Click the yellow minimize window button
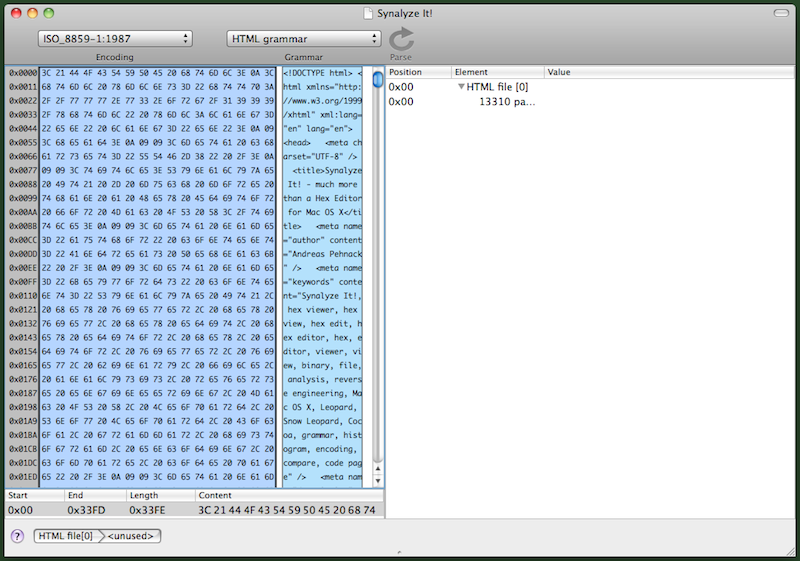The width and height of the screenshot is (800, 561). [32, 13]
